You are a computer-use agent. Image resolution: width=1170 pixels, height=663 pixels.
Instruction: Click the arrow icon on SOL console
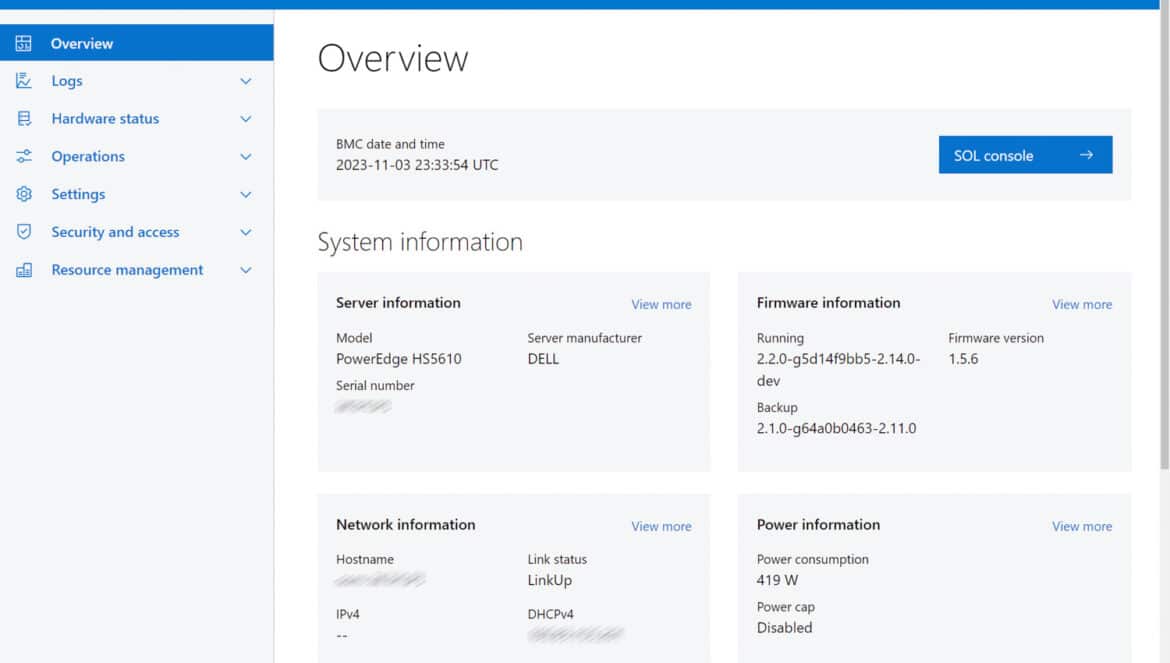pos(1086,155)
